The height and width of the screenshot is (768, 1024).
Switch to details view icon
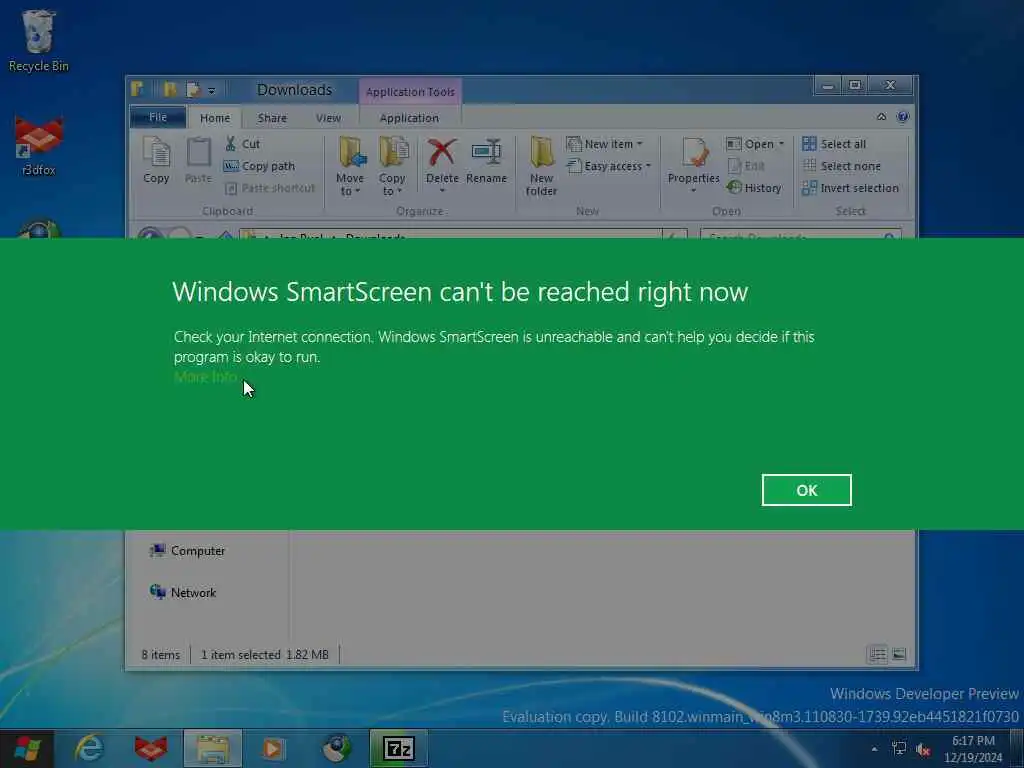tap(877, 654)
